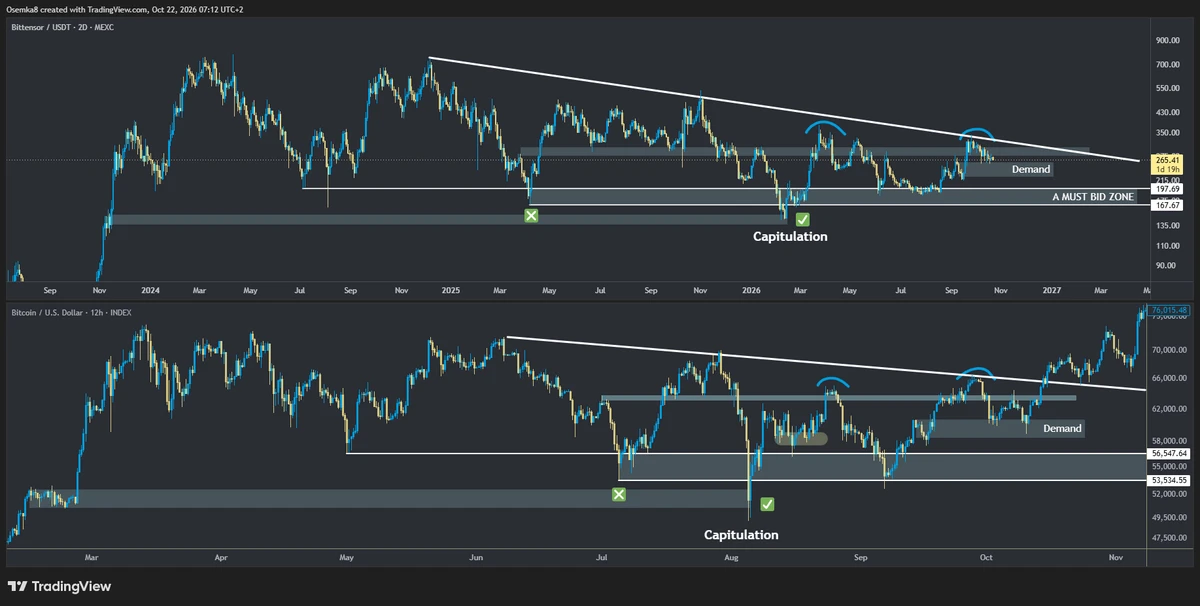Click the 135.00 price axis label

click(1167, 226)
